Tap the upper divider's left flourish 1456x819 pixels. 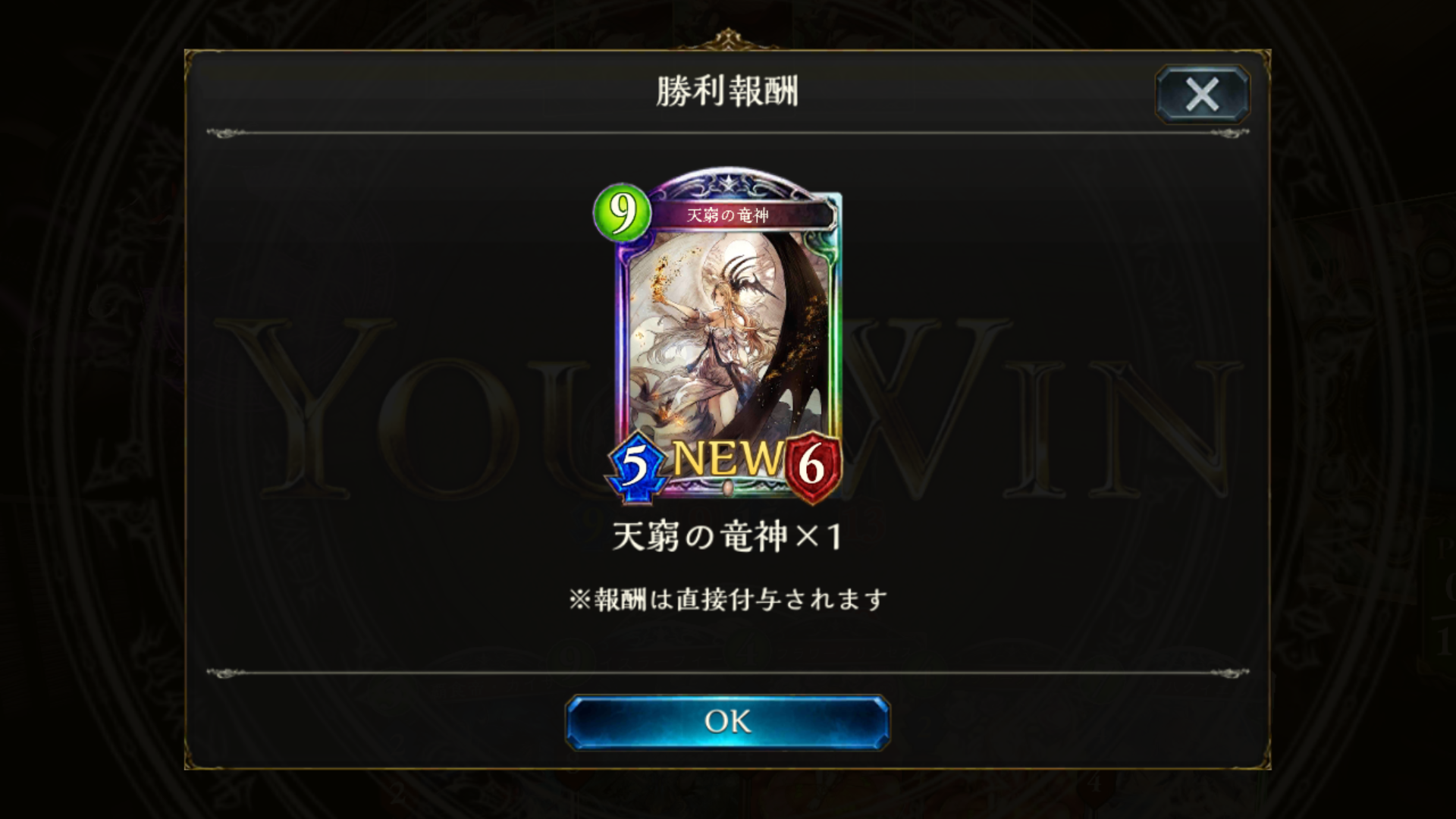[226, 133]
